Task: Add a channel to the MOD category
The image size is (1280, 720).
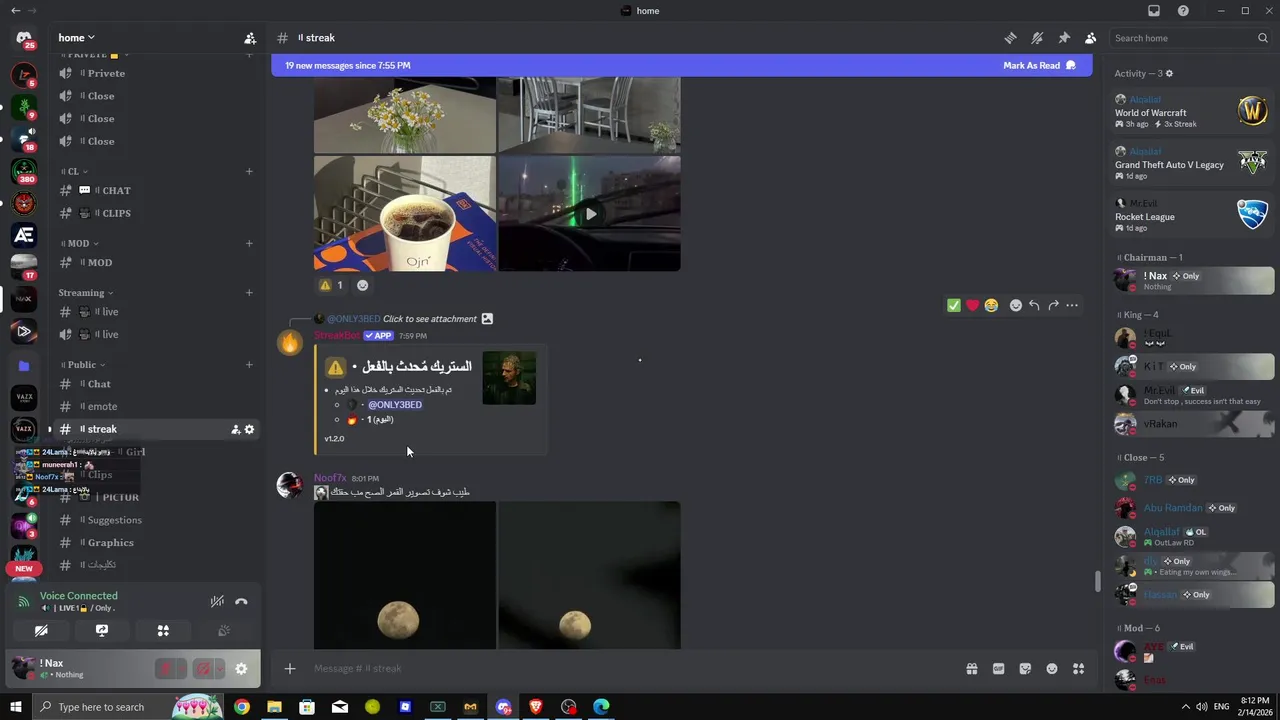Action: [249, 243]
